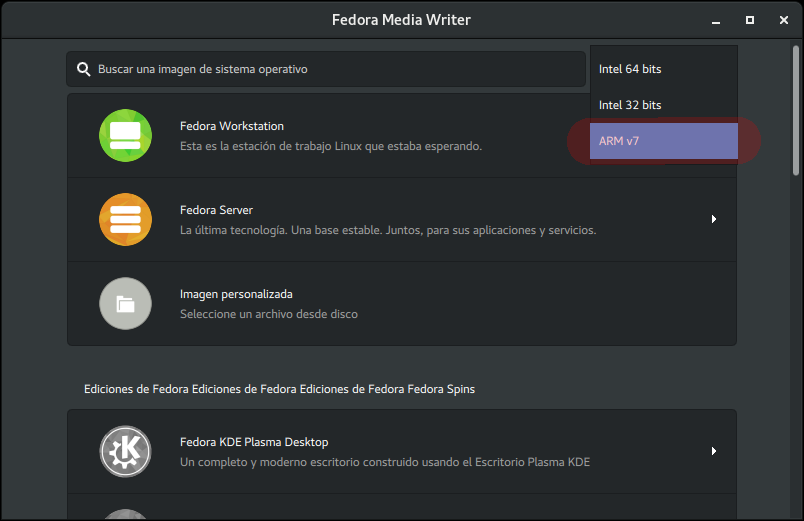The height and width of the screenshot is (521, 804).
Task: Select Intel 64 bits architecture option
Action: 664,69
